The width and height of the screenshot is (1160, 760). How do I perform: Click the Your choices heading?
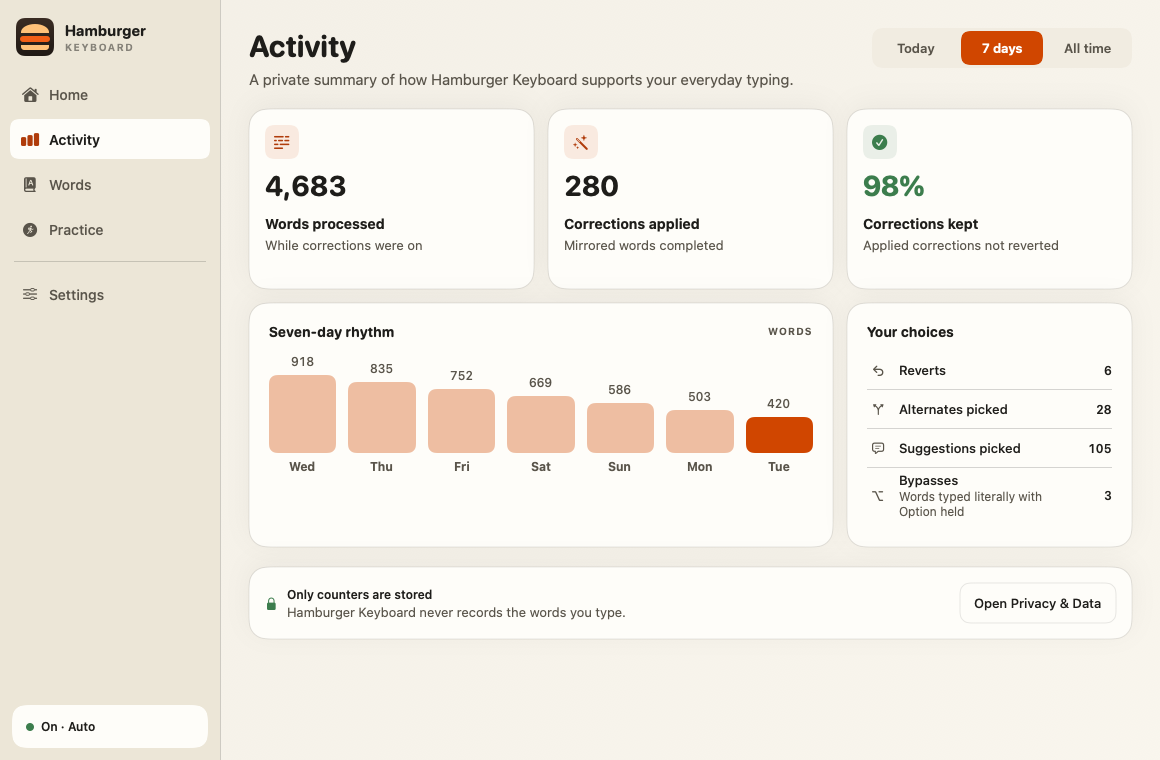coord(910,332)
